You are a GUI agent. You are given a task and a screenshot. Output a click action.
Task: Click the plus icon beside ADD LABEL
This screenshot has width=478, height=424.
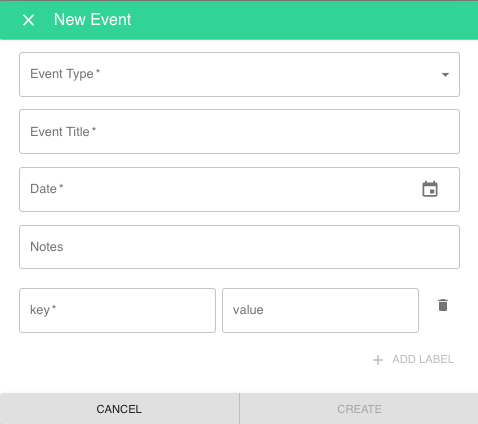pos(378,360)
